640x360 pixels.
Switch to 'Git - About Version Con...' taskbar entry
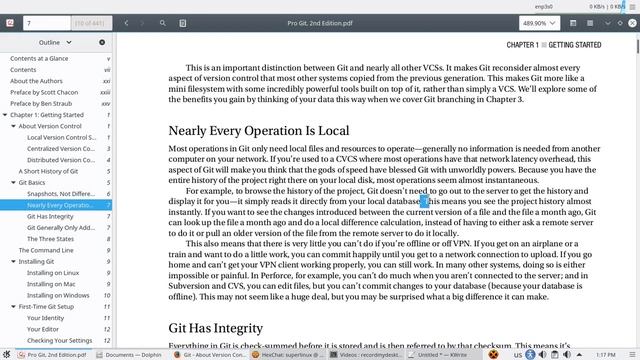point(210,355)
